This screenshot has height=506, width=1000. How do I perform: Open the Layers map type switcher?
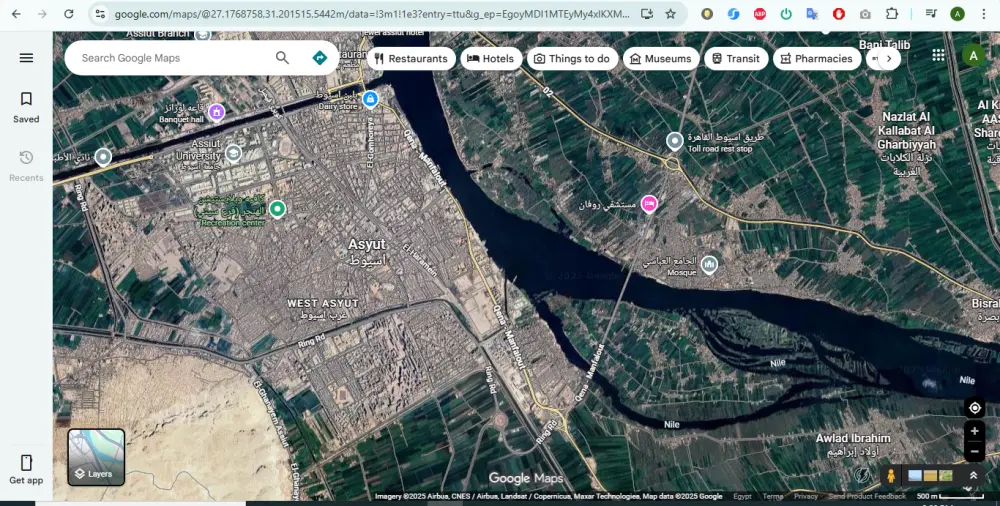pyautogui.click(x=96, y=458)
